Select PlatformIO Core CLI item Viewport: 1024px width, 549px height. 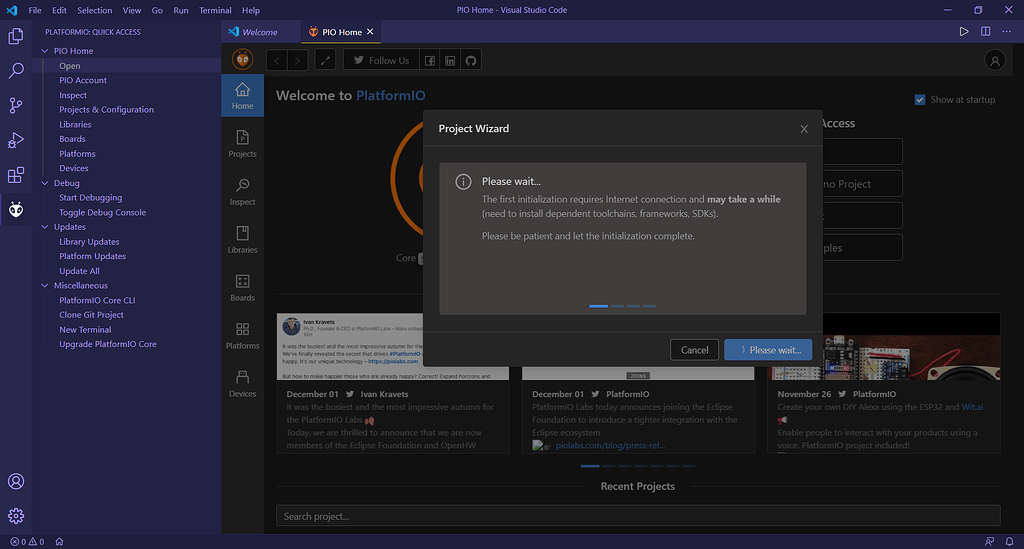(97, 301)
